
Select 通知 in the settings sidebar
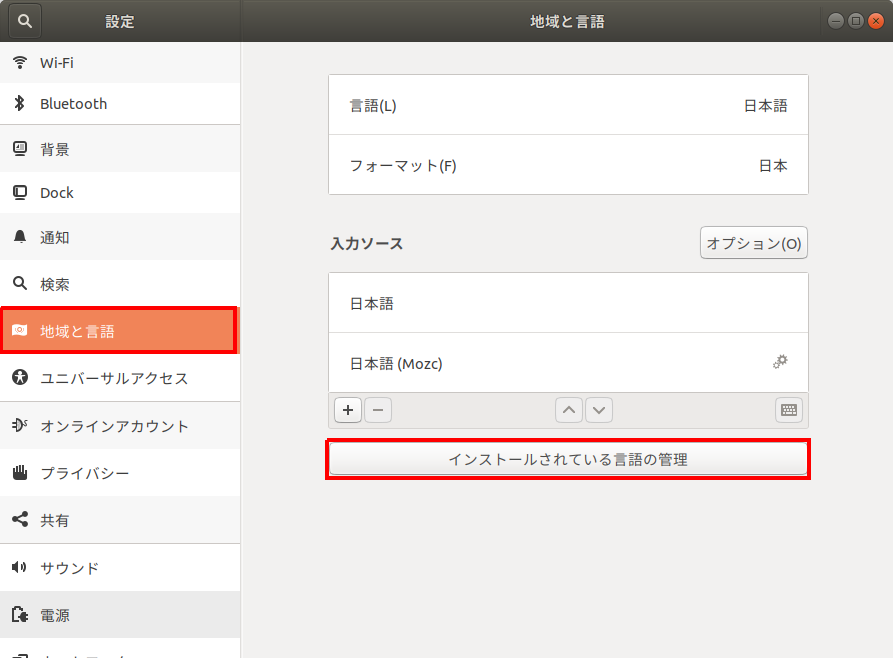(x=120, y=238)
